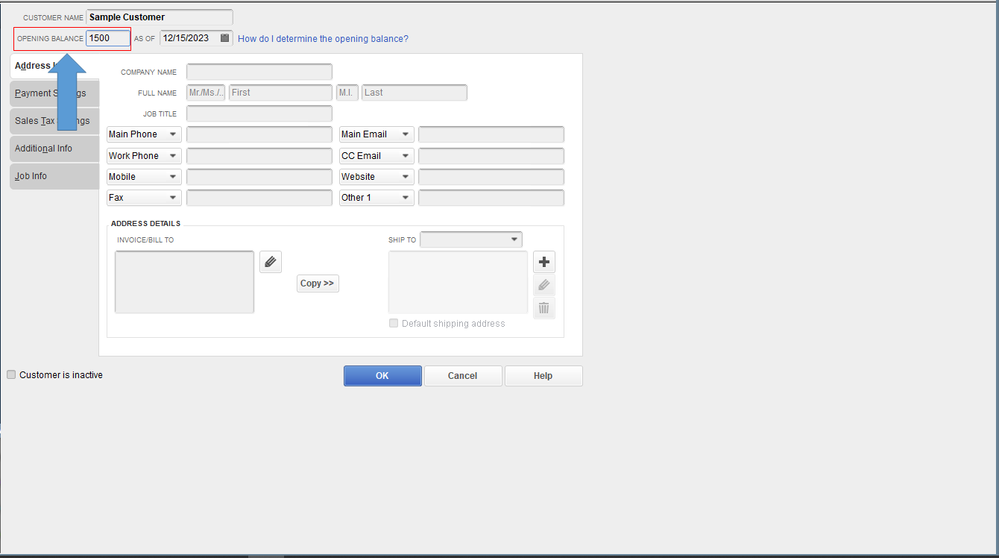999x558 pixels.
Task: Click the First name field
Action: [x=280, y=93]
